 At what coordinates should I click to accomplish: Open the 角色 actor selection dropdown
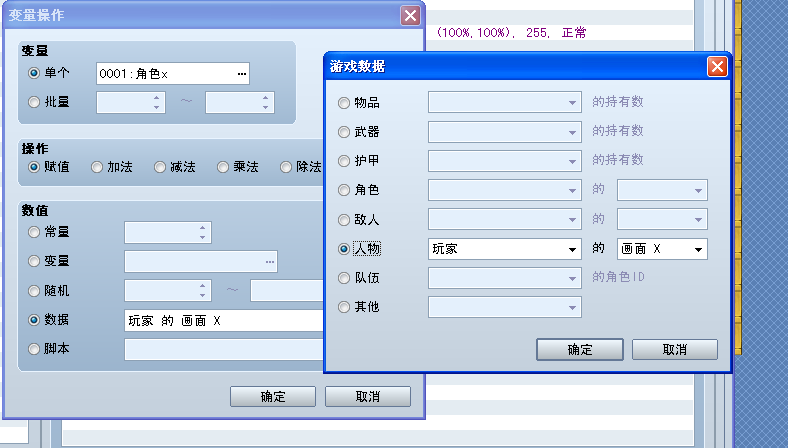[x=505, y=190]
